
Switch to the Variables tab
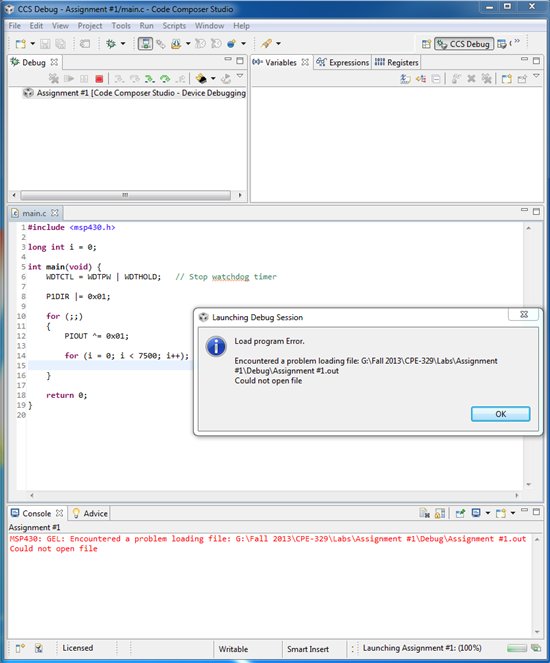coord(281,63)
